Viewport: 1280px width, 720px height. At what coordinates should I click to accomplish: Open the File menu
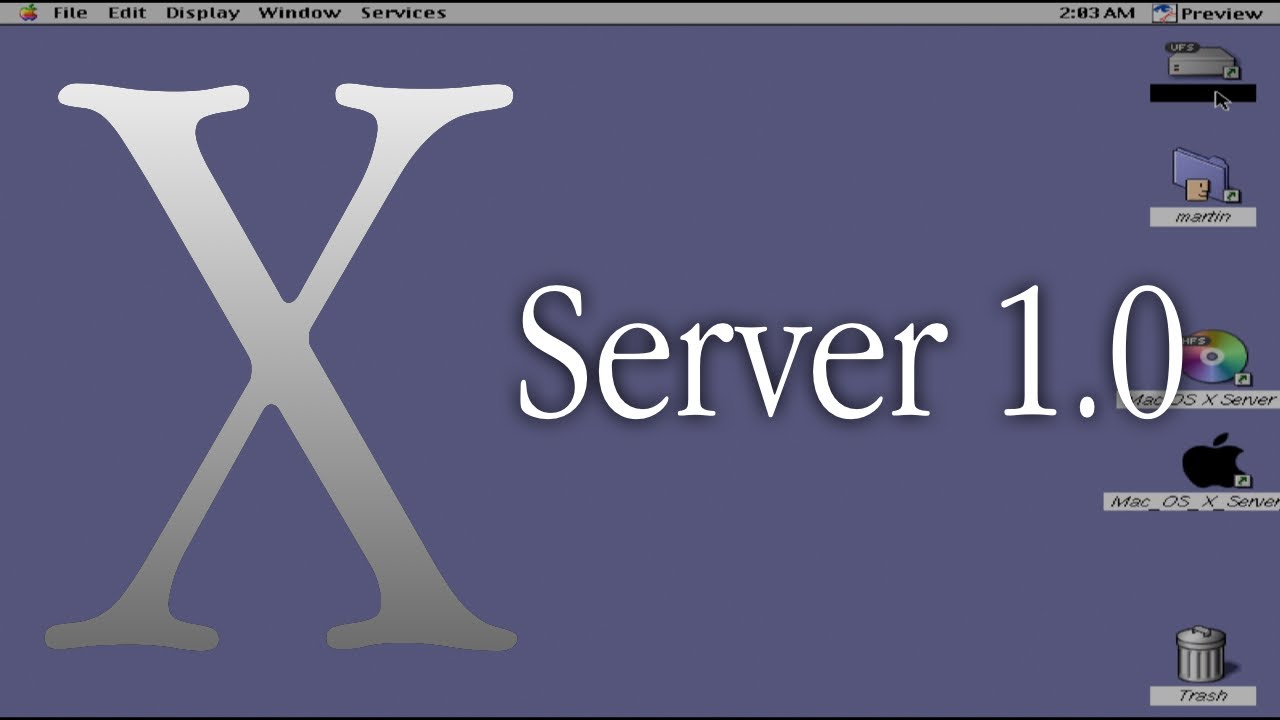(x=70, y=13)
